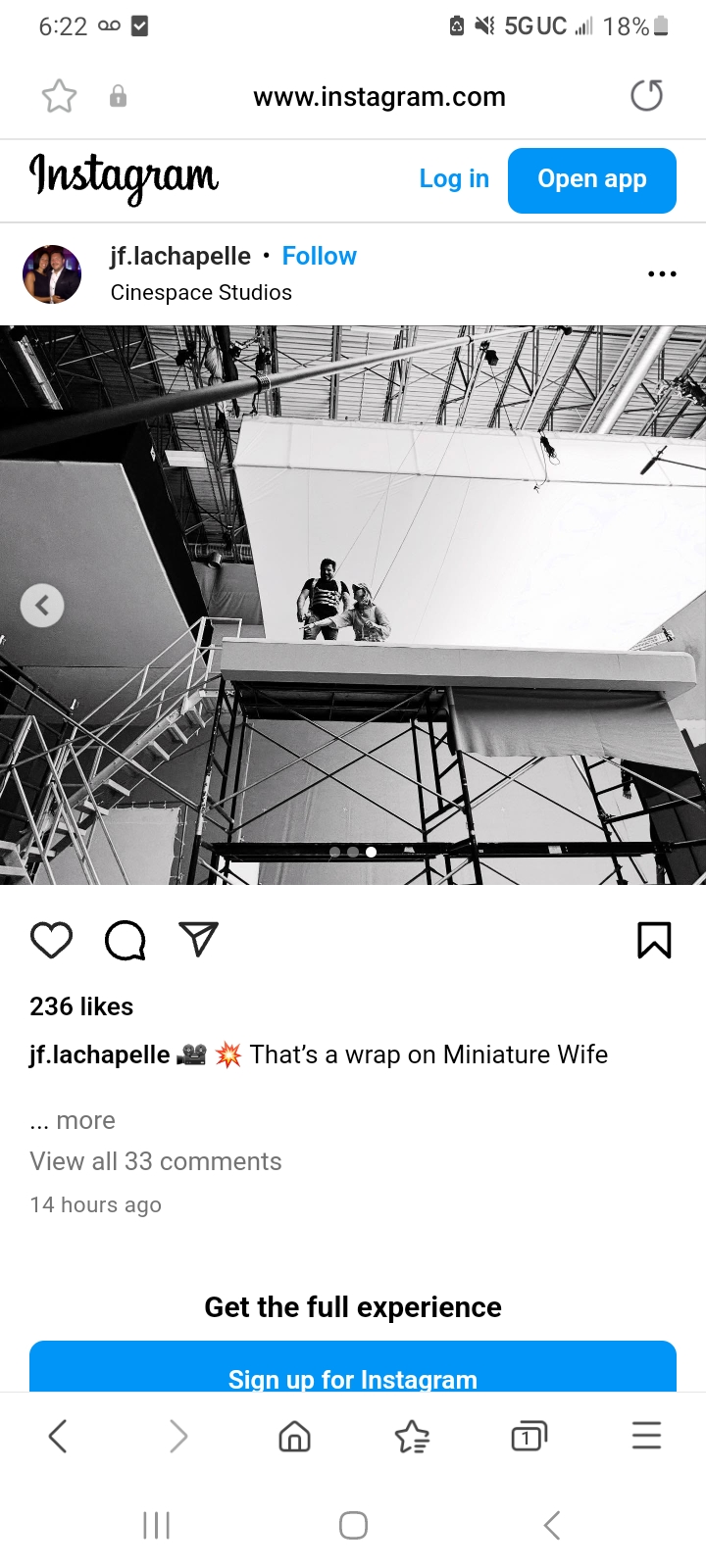Open jf.lachapelle profile picture
The image size is (706, 1568).
pyautogui.click(x=52, y=273)
